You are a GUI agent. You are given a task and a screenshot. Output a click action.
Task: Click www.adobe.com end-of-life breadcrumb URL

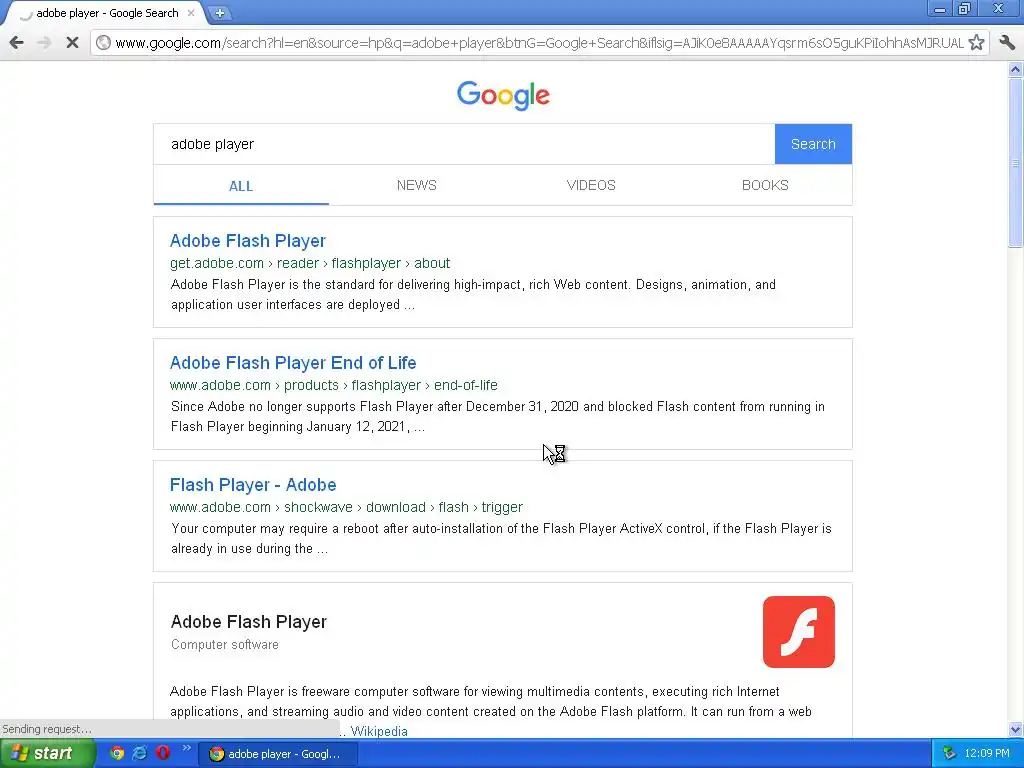(334, 385)
